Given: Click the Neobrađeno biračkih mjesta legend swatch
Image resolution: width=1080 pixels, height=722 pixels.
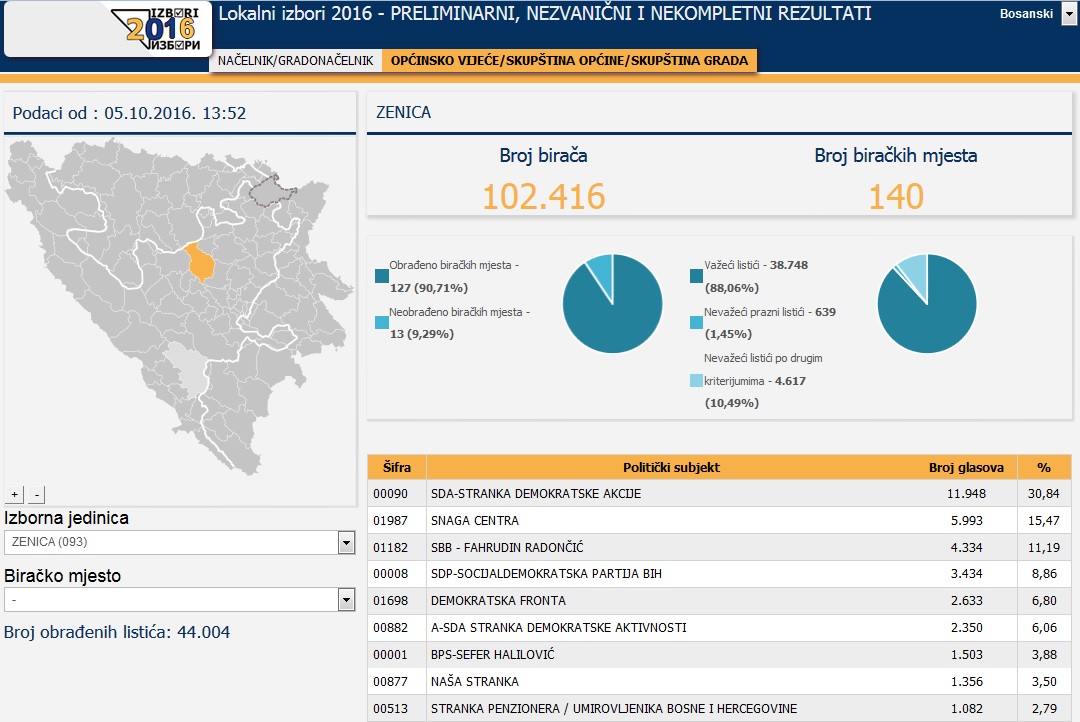Looking at the screenshot, I should [x=382, y=322].
